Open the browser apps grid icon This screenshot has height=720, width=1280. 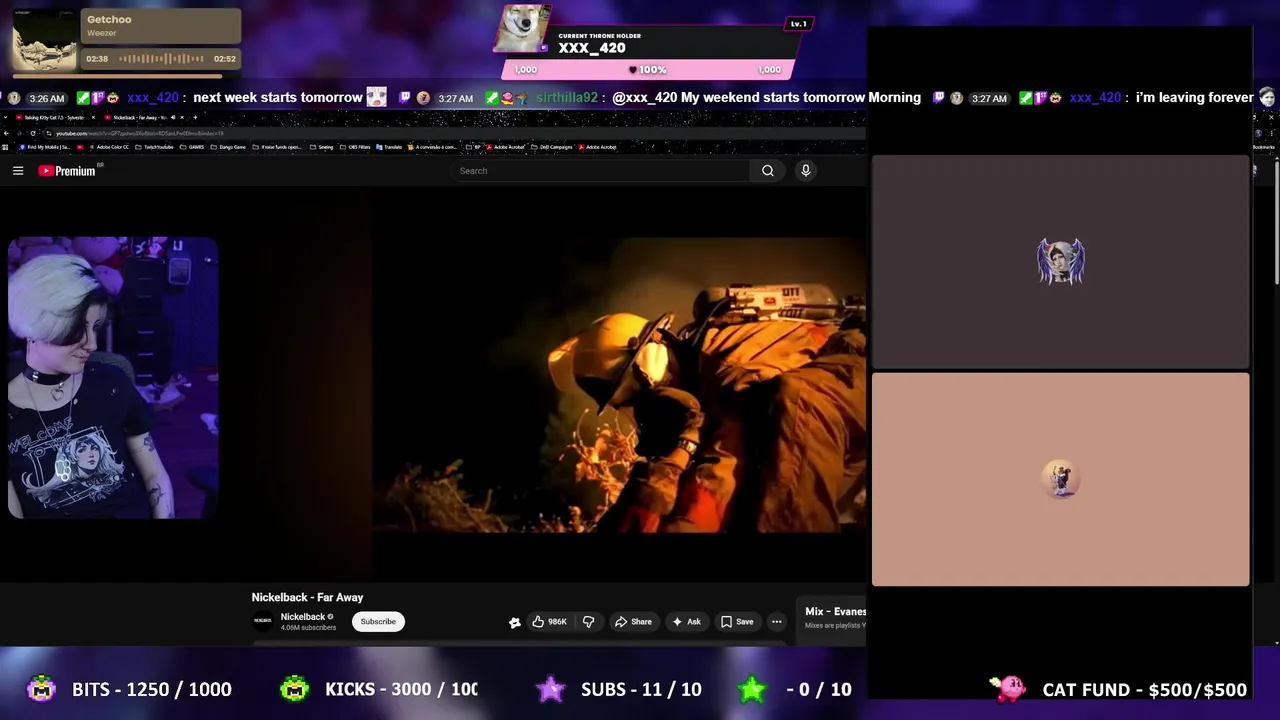pyautogui.click(x=6, y=147)
